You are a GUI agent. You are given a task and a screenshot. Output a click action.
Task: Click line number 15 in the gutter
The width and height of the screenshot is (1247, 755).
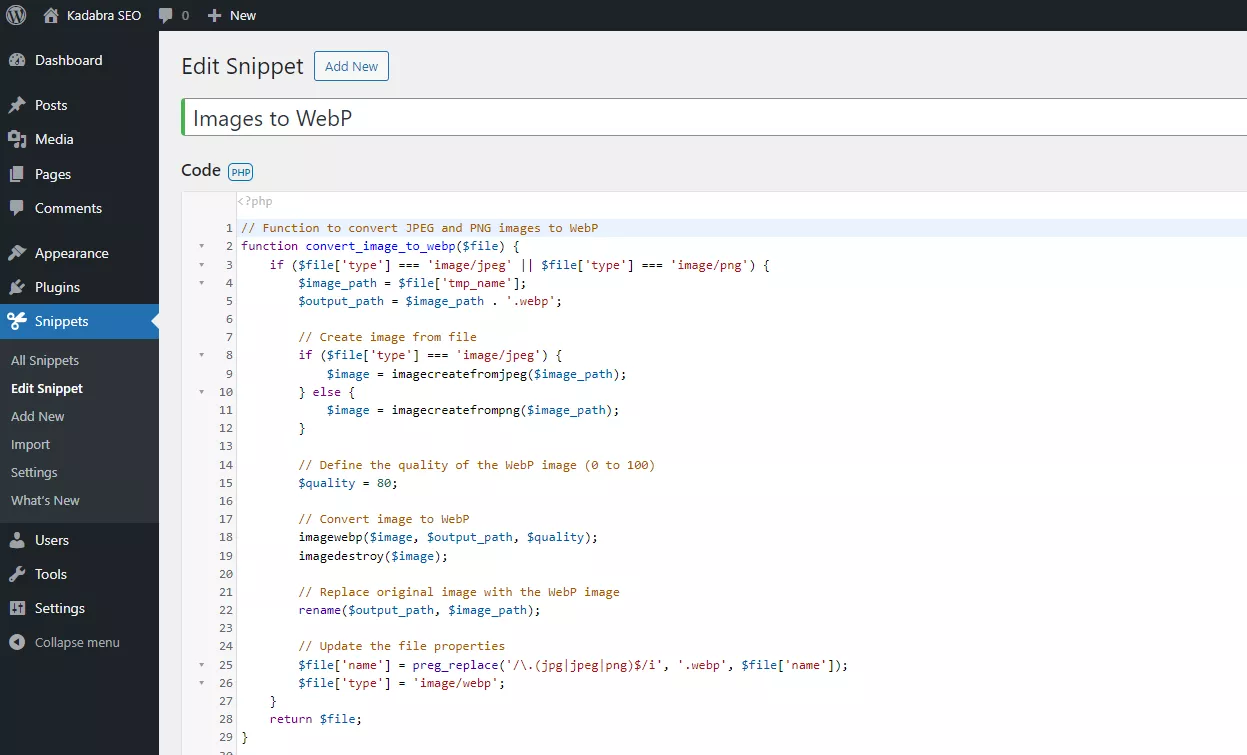pyautogui.click(x=226, y=483)
